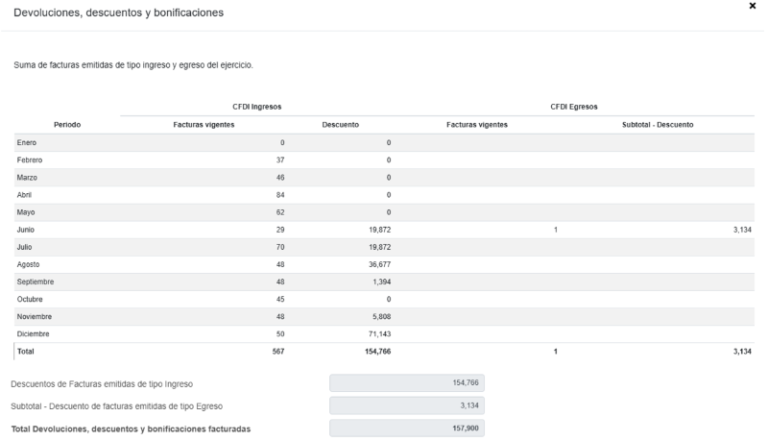Image resolution: width=768 pixels, height=441 pixels.
Task: Select the Febrero row label
Action: tap(29, 160)
